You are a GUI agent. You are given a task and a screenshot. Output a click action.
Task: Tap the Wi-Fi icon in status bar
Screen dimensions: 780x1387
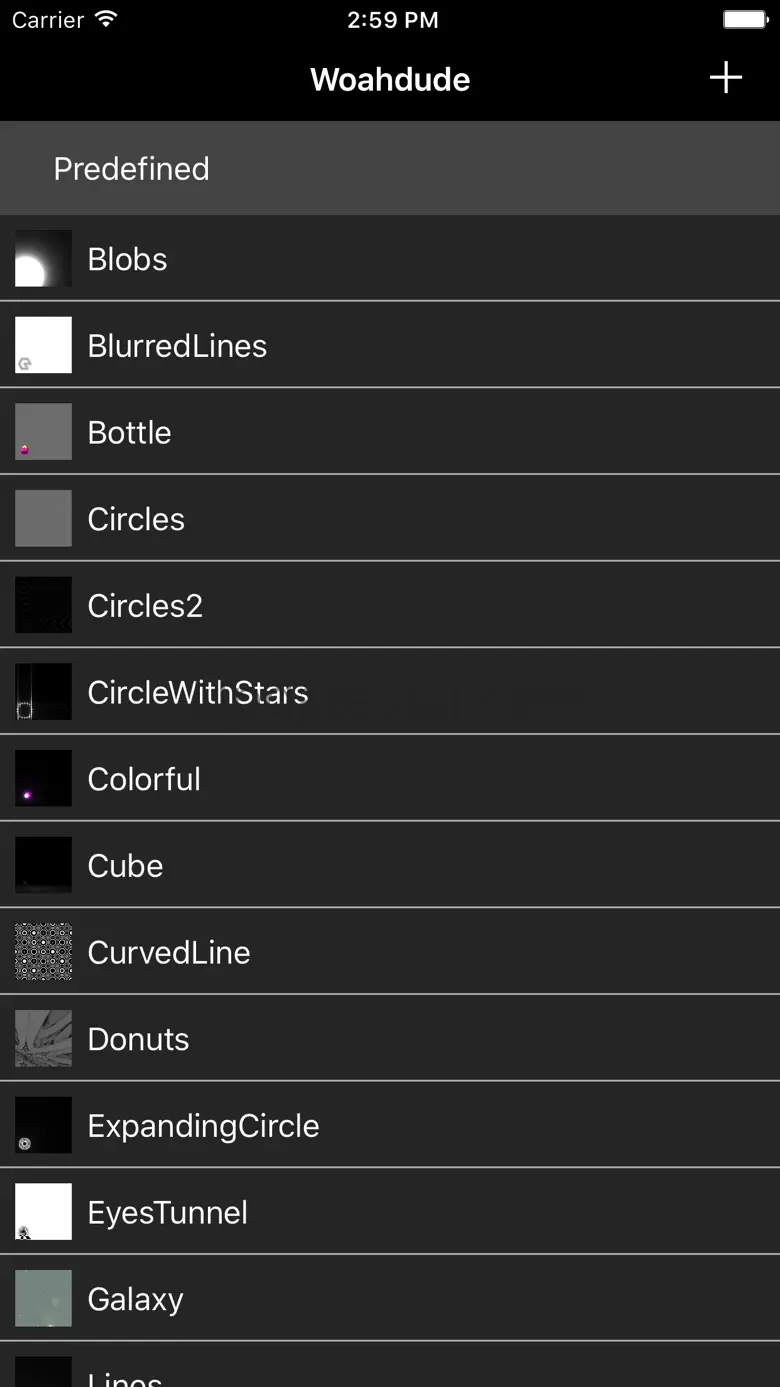click(105, 19)
